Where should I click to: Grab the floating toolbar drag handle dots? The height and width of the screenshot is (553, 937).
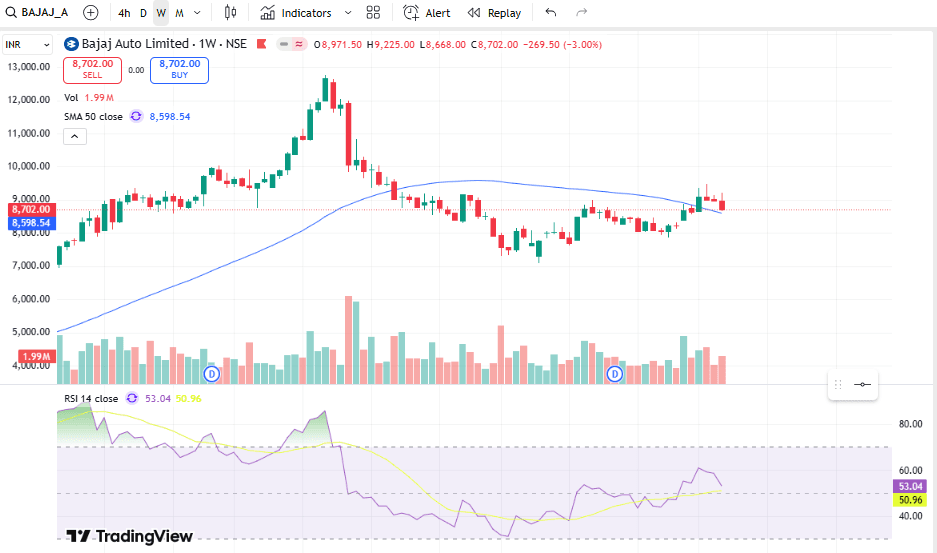(838, 384)
